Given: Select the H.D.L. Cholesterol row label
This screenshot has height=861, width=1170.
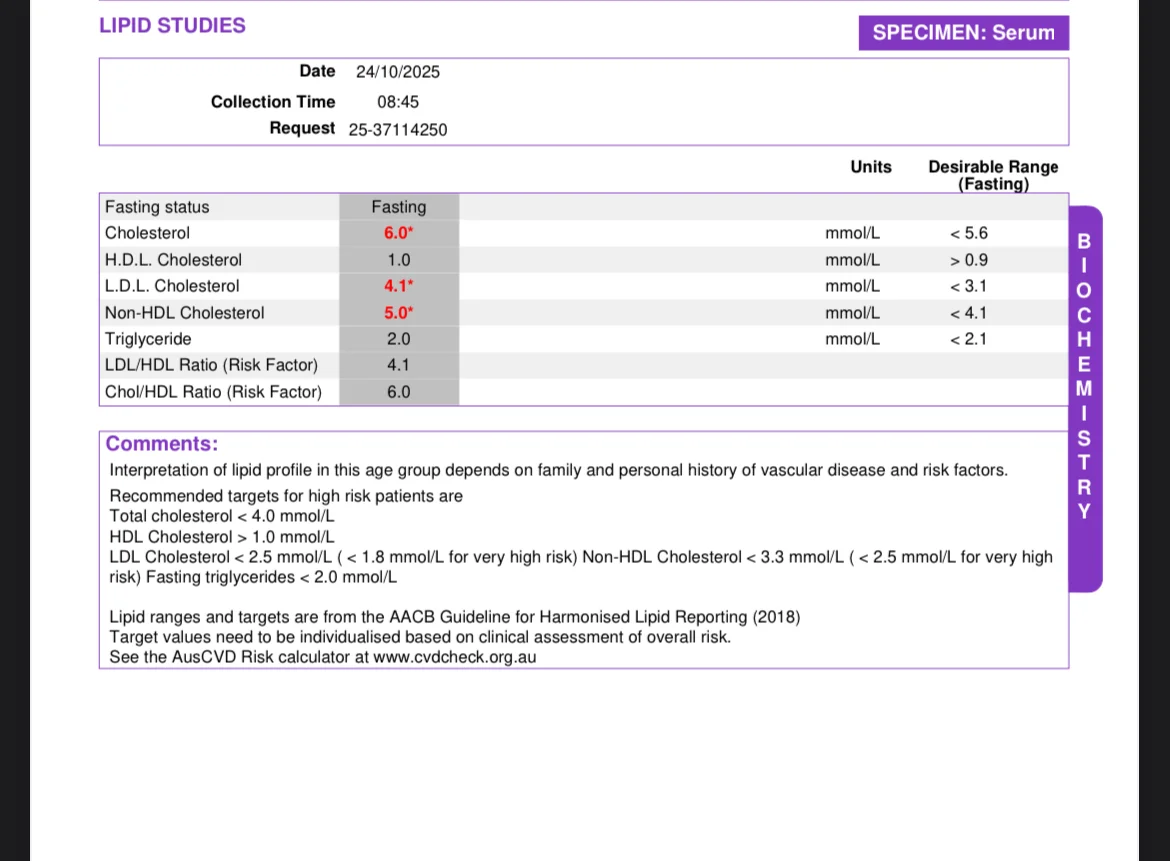Looking at the screenshot, I should pyautogui.click(x=173, y=260).
